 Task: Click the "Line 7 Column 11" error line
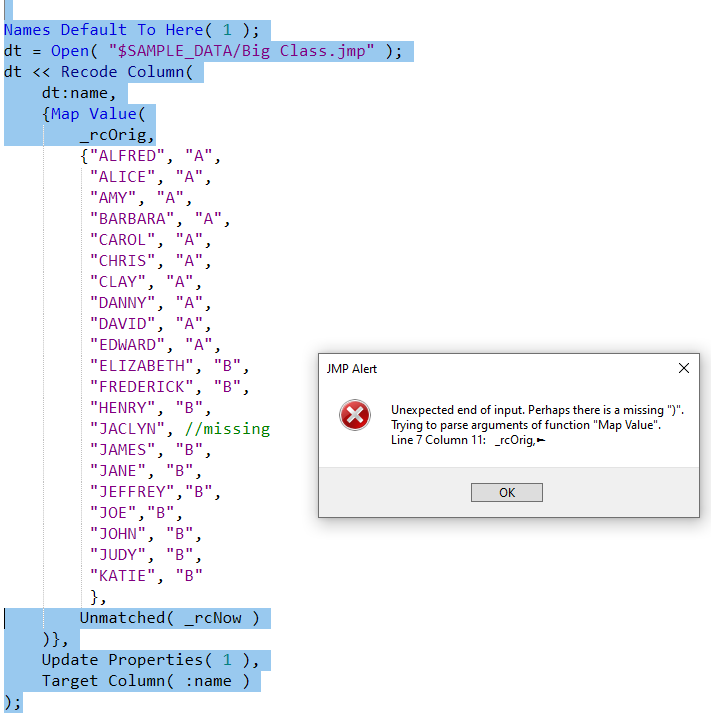(468, 440)
